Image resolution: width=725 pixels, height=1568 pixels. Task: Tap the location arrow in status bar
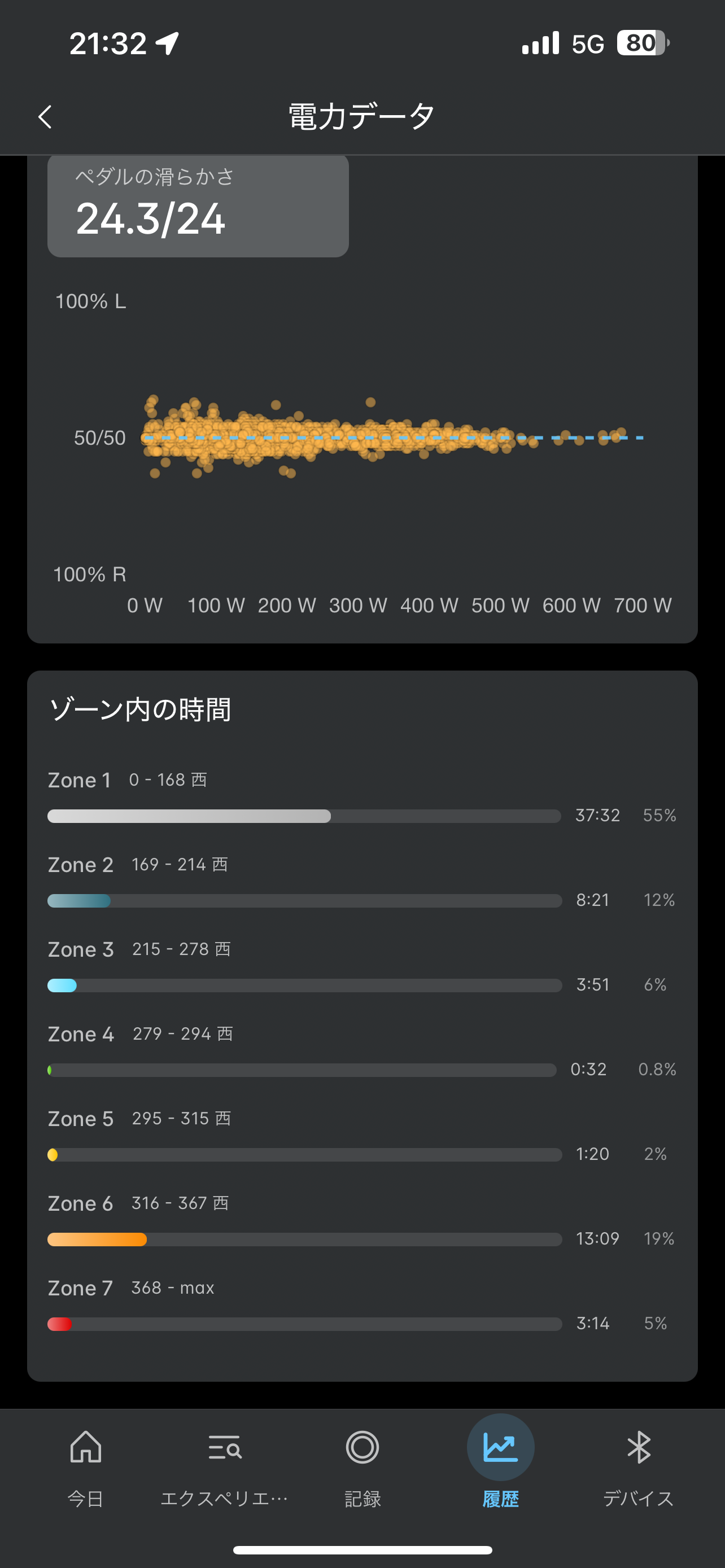[x=167, y=43]
